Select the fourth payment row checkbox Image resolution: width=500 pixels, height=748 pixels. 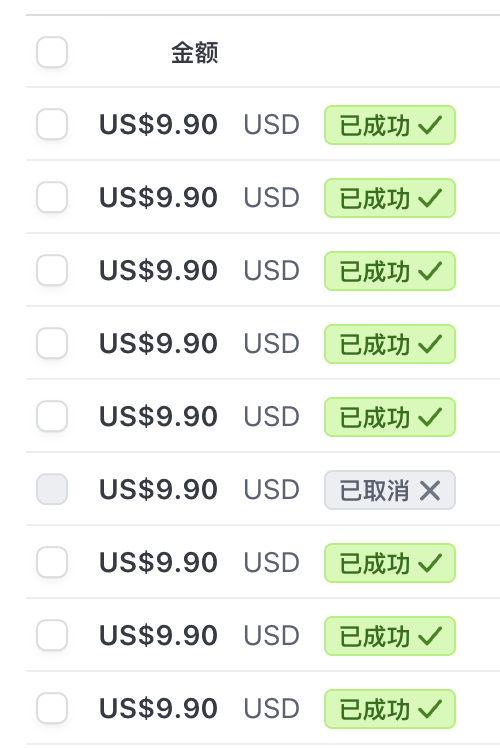pyautogui.click(x=52, y=343)
